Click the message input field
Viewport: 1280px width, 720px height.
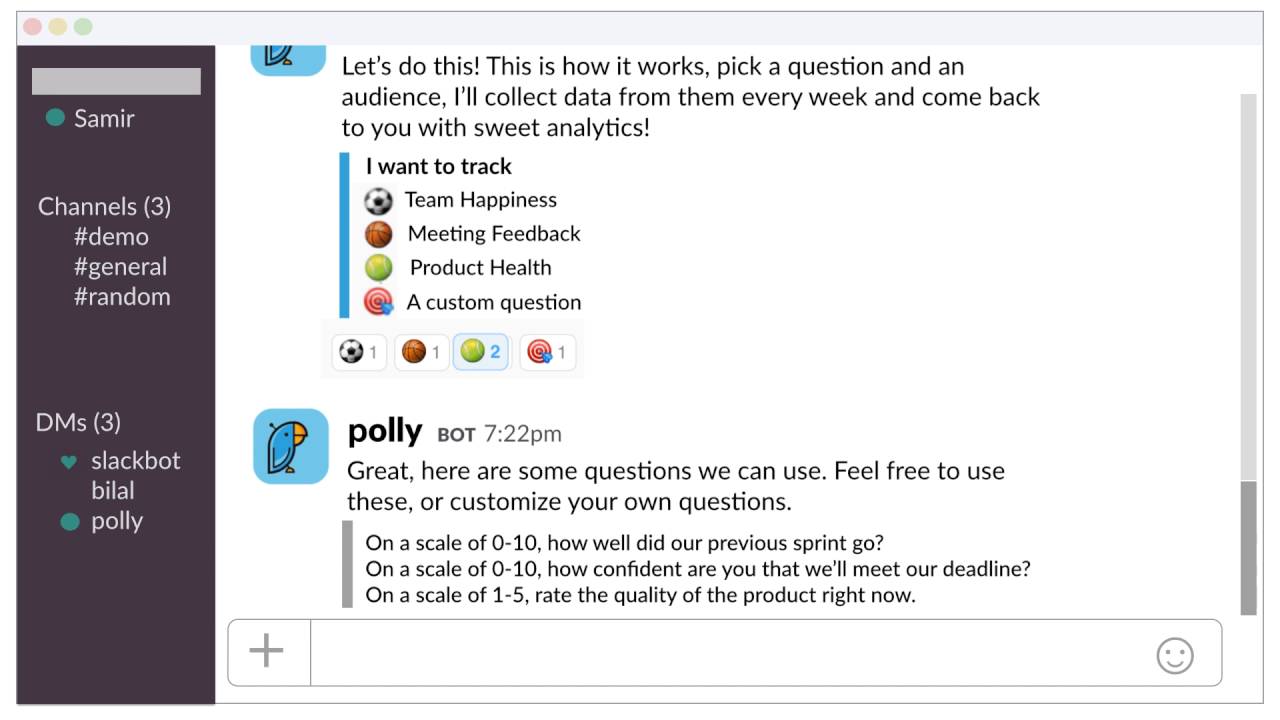point(730,653)
